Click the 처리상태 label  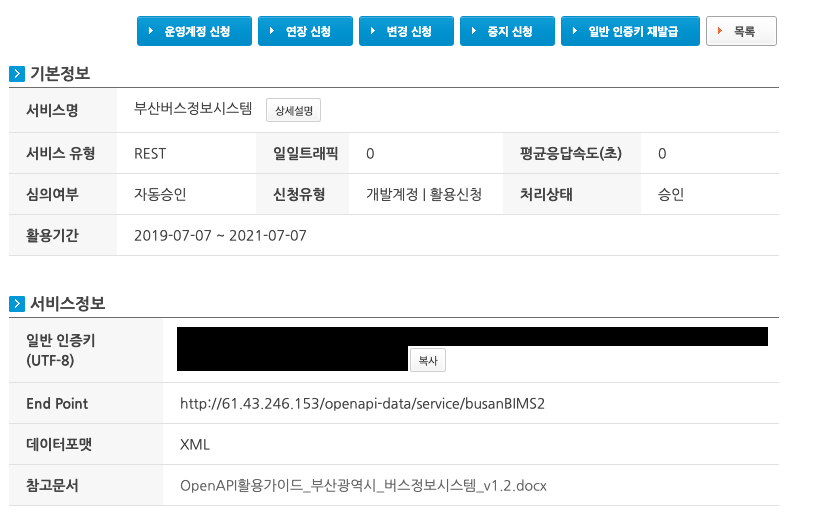click(546, 195)
